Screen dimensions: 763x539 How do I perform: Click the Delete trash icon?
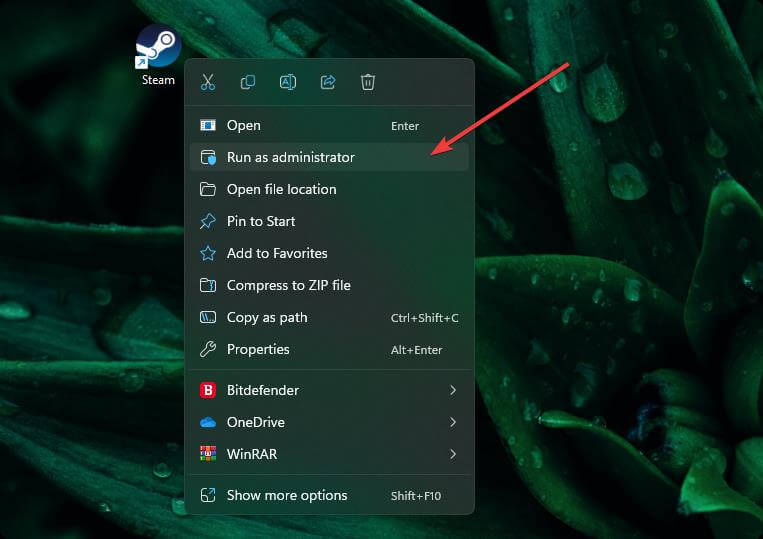coord(368,82)
